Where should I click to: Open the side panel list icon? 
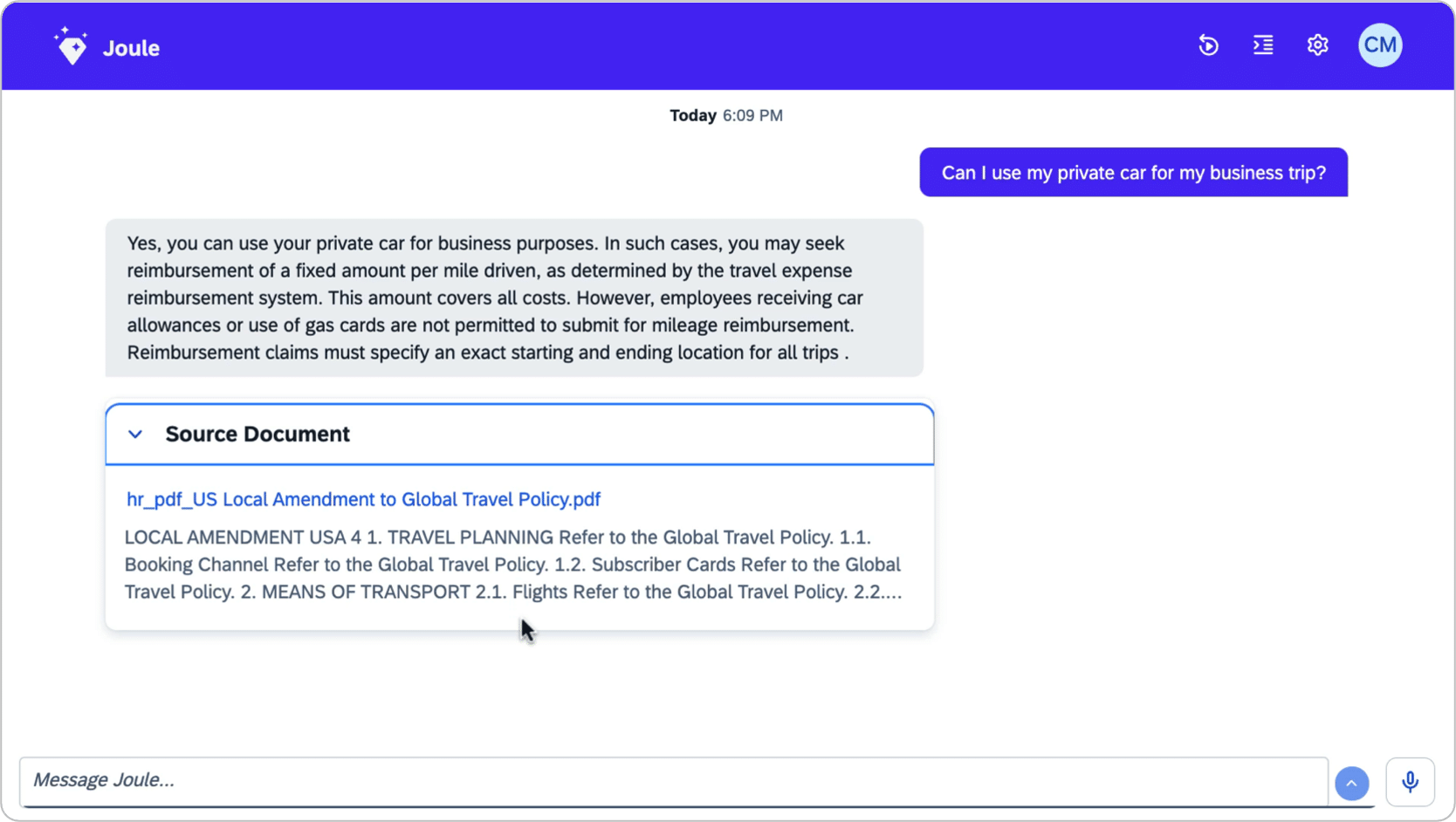pos(1263,45)
